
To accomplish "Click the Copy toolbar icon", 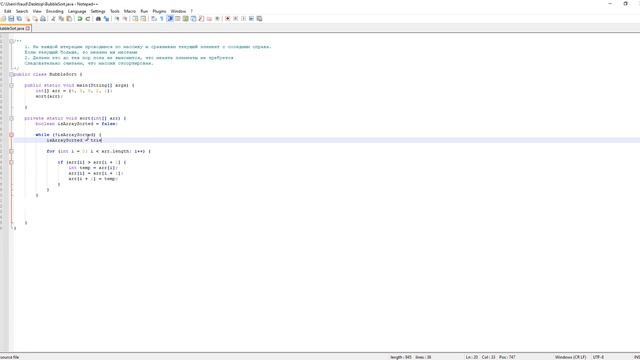I will [61, 19].
